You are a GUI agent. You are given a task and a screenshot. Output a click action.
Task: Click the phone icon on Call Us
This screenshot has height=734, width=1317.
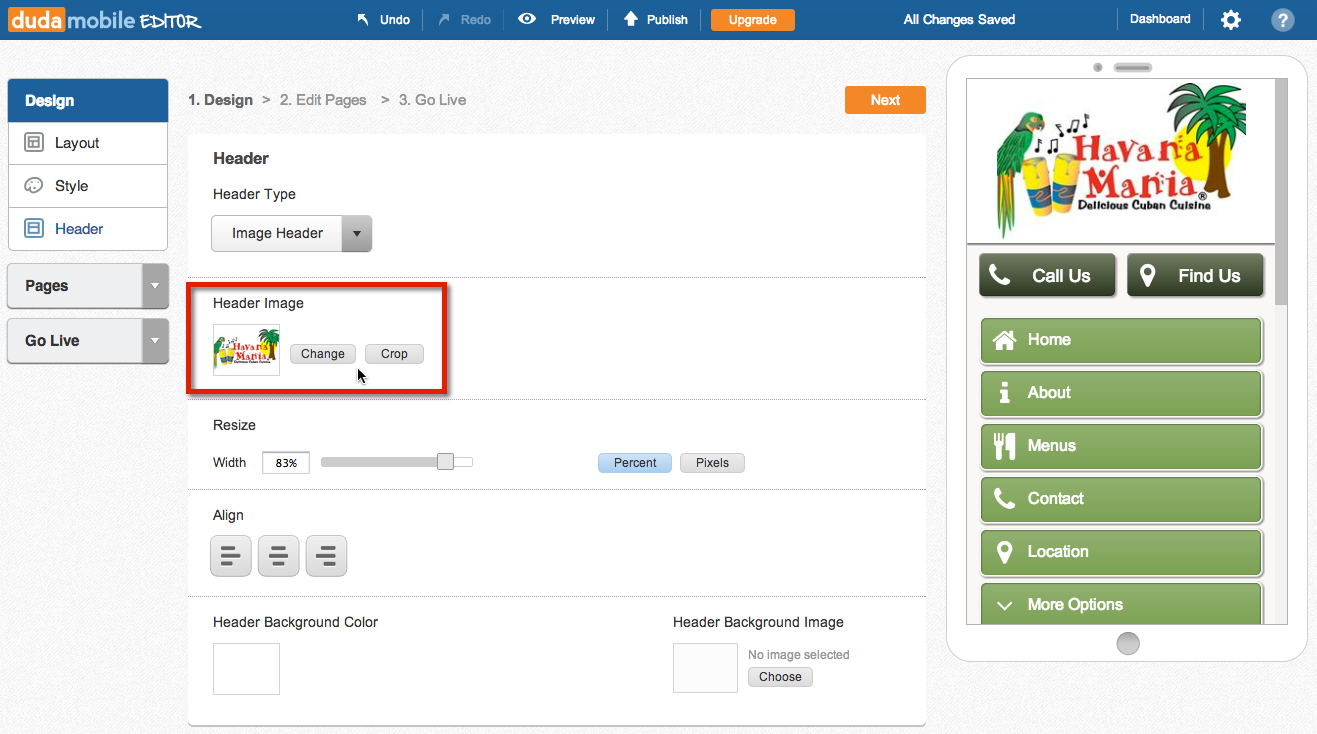(999, 275)
